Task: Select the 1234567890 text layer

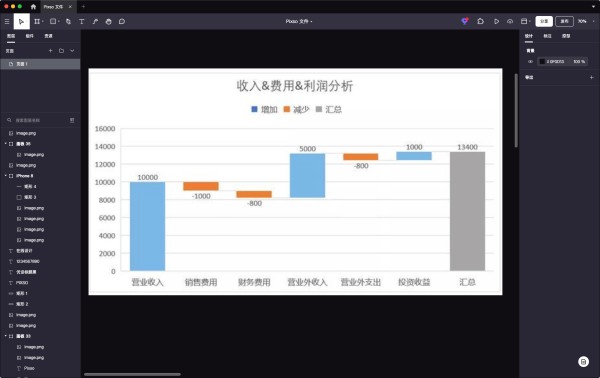Action: (40, 261)
